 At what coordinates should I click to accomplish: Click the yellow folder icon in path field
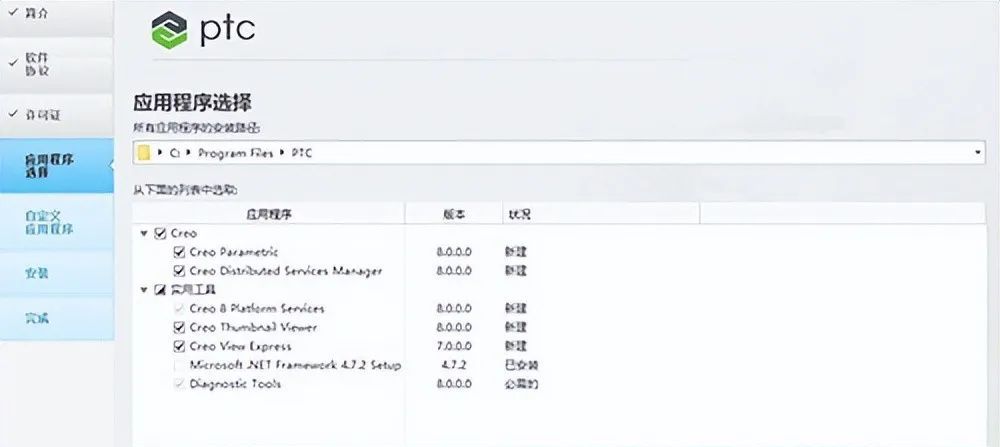point(144,153)
